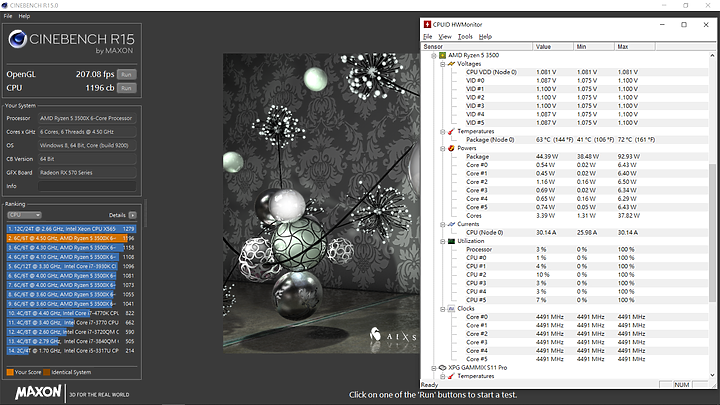Click the Cinebench R15 sphere logo

coord(17,39)
